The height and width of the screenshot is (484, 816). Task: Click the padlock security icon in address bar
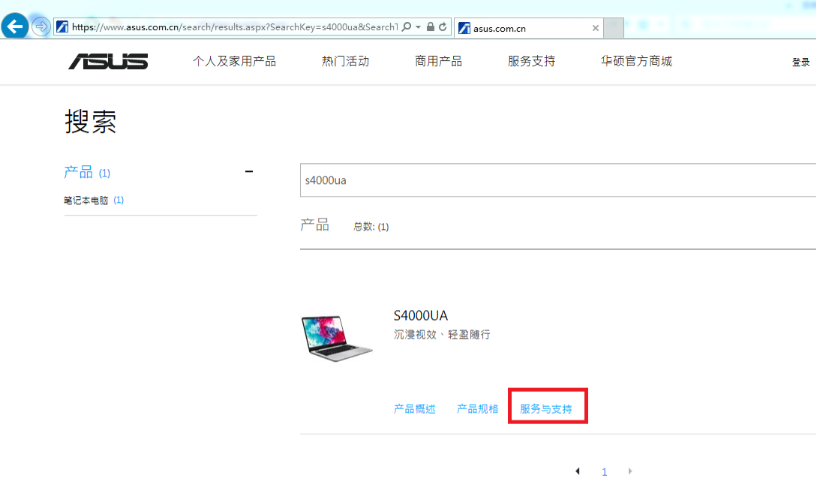pos(430,27)
